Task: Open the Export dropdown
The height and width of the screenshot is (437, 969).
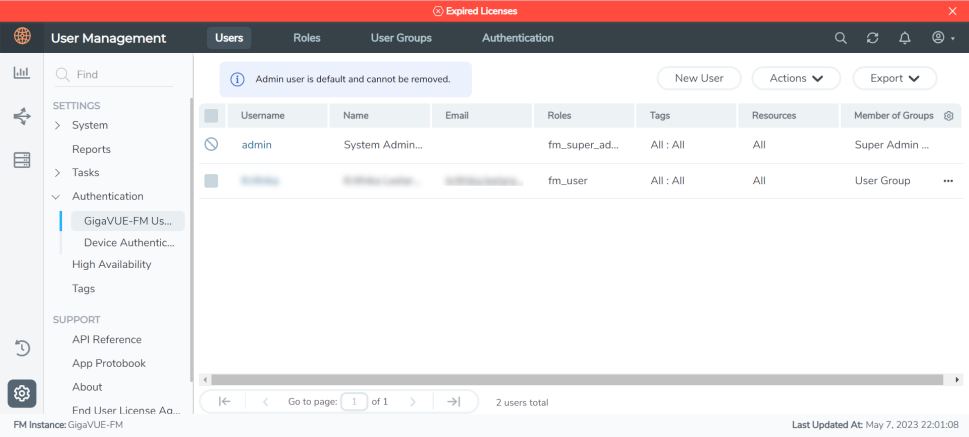Action: 894,78
